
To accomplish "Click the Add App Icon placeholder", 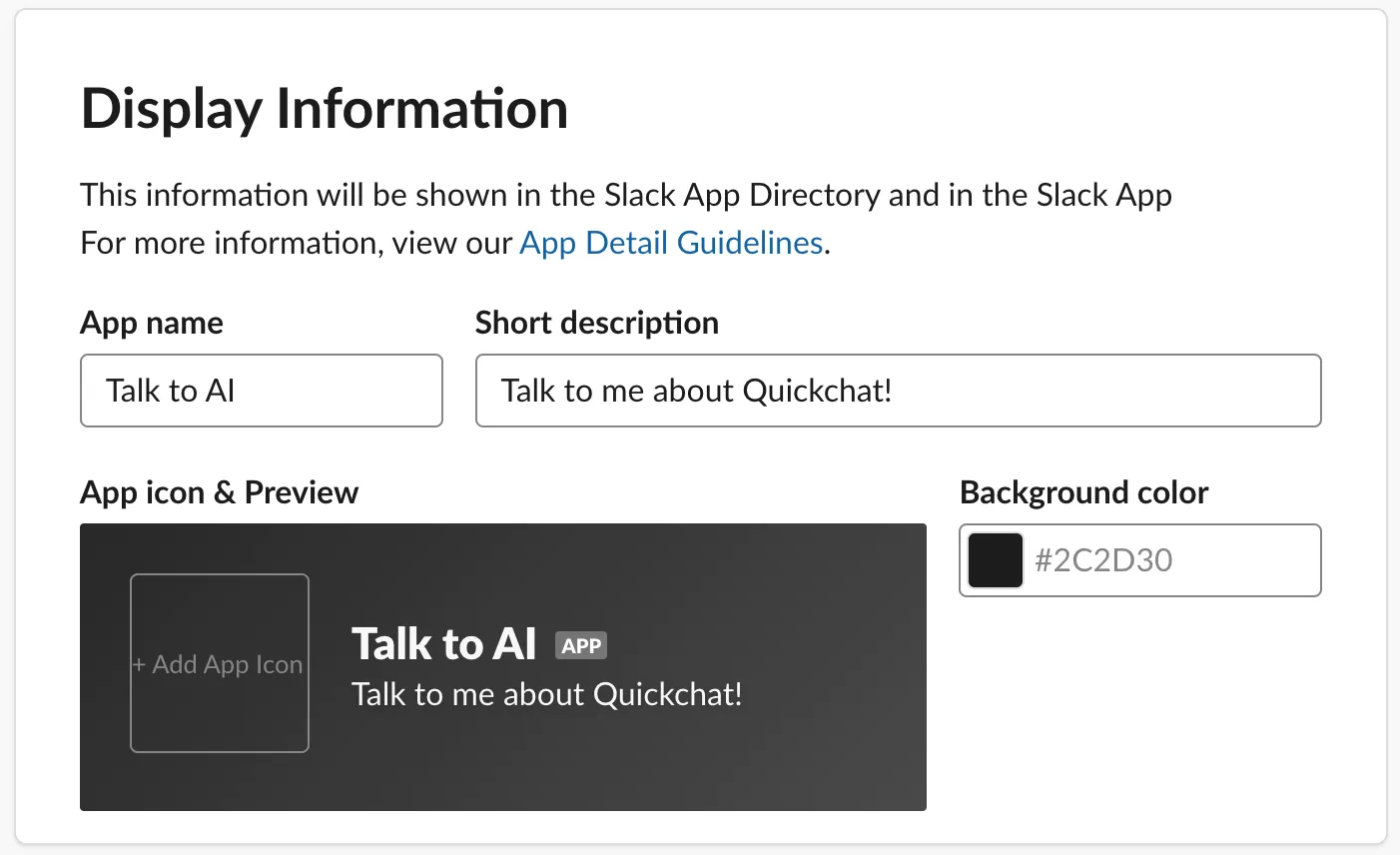I will (x=220, y=663).
